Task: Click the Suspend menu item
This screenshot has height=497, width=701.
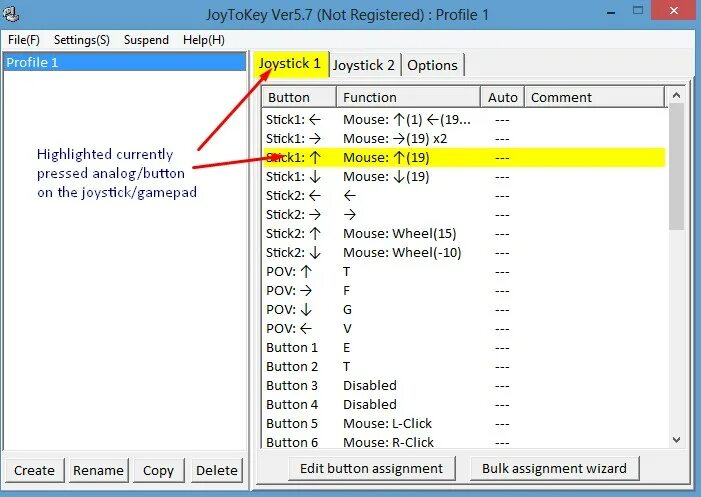Action: click(146, 40)
